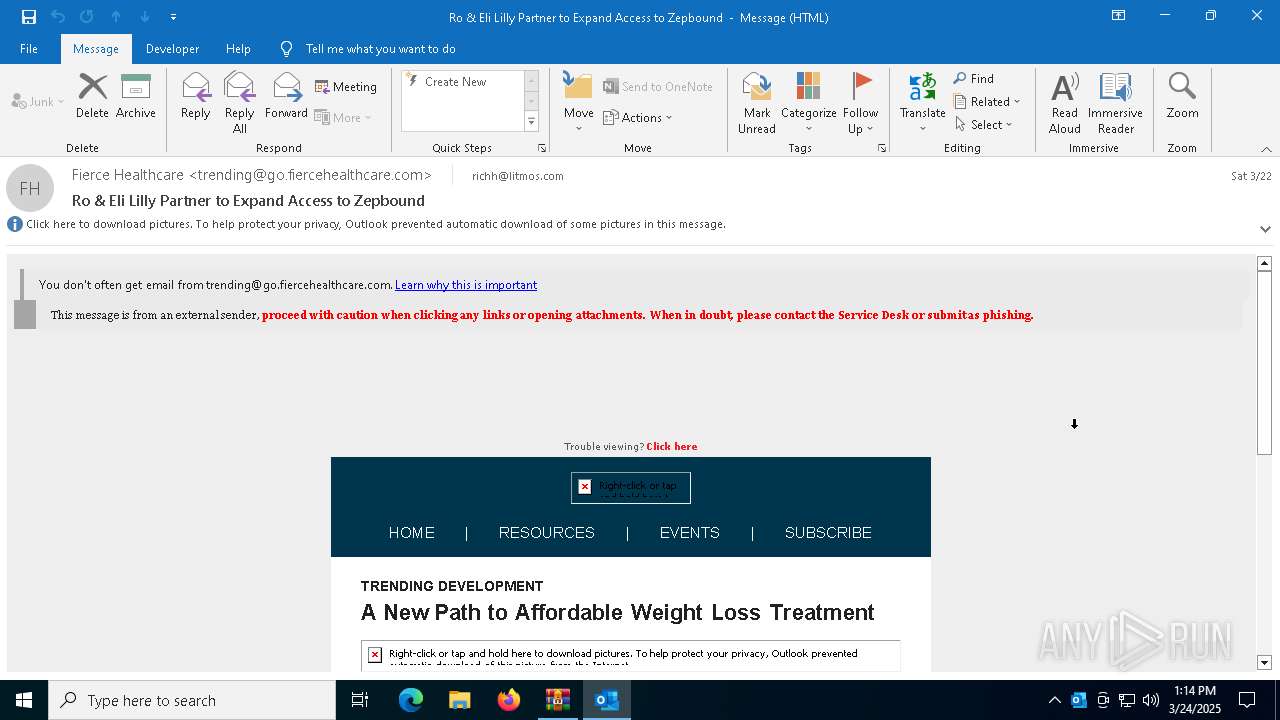Click the download pictures info bar
Screen dimensions: 1280x720
click(376, 224)
